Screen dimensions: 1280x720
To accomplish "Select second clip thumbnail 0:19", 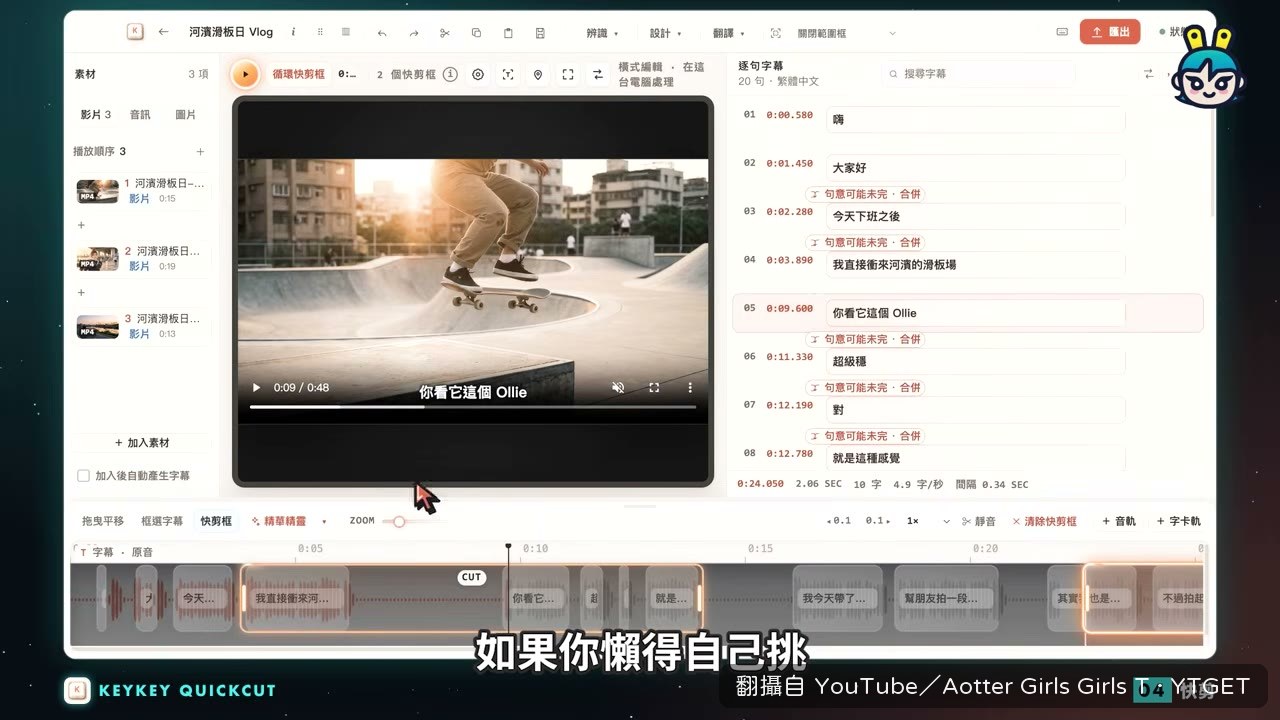I will [98, 259].
